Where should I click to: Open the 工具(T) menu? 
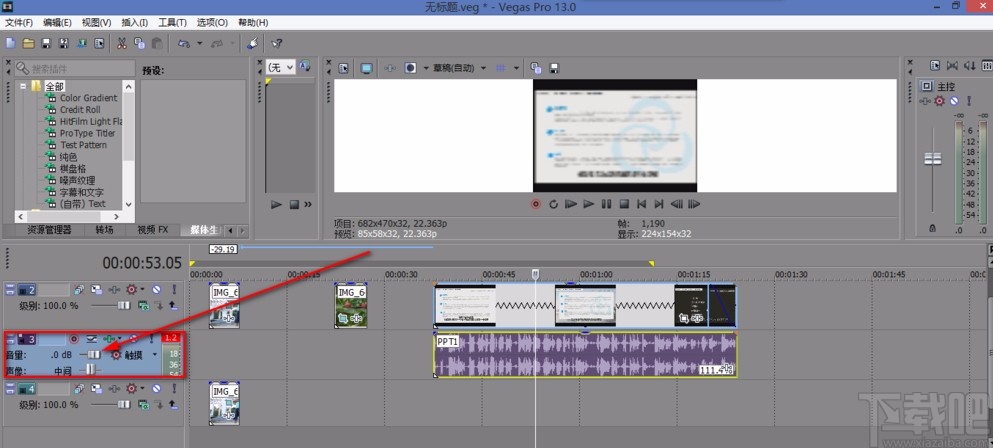172,22
